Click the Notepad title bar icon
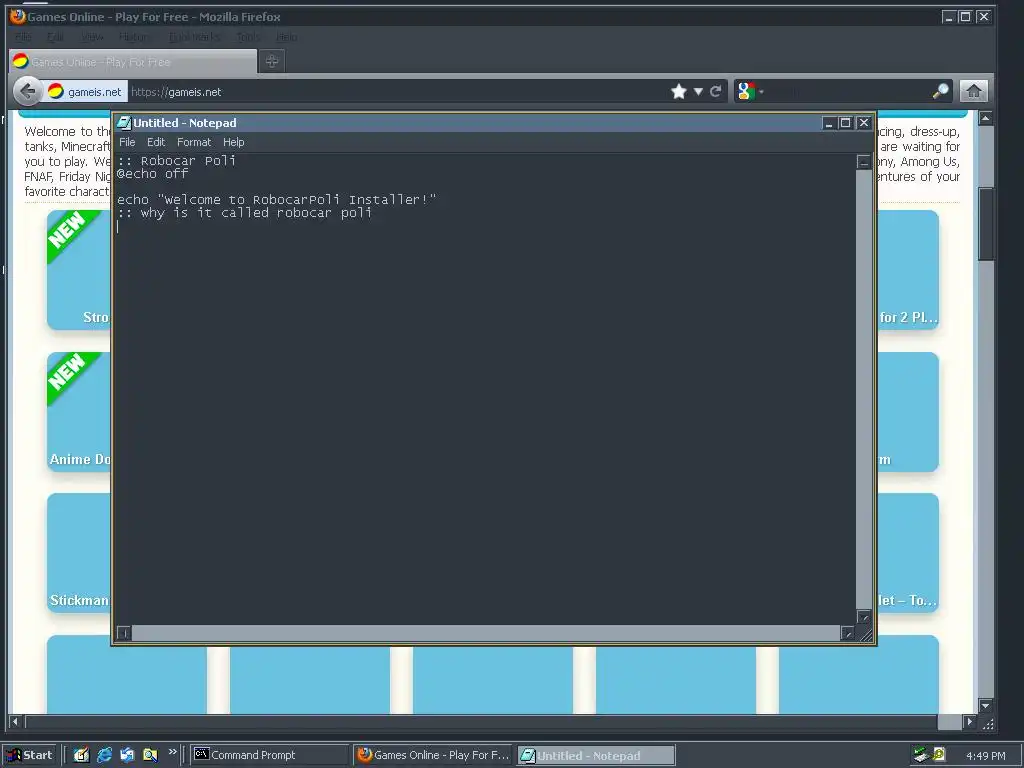This screenshot has width=1024, height=768. (x=123, y=123)
